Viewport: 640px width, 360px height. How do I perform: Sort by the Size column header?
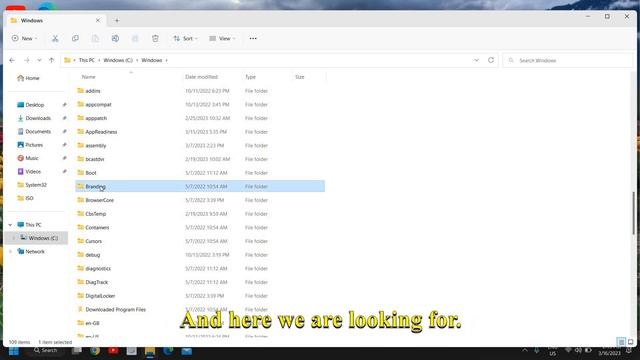pos(300,77)
